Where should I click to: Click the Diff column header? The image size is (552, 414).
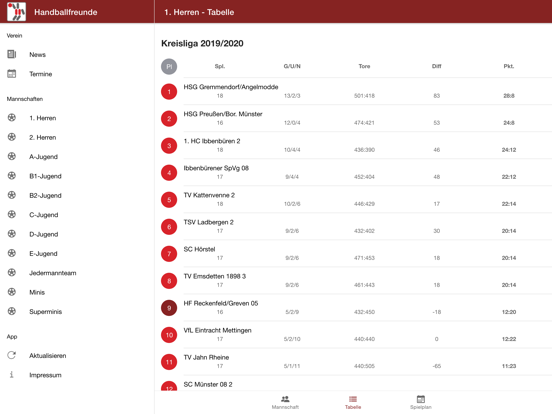tap(437, 66)
